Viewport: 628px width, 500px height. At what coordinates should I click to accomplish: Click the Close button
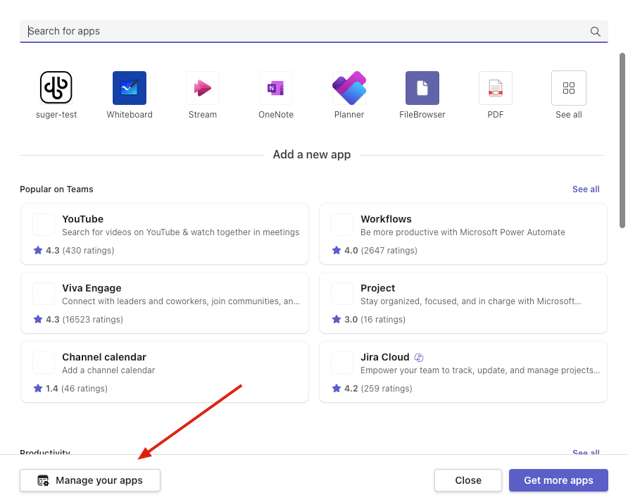tap(468, 480)
